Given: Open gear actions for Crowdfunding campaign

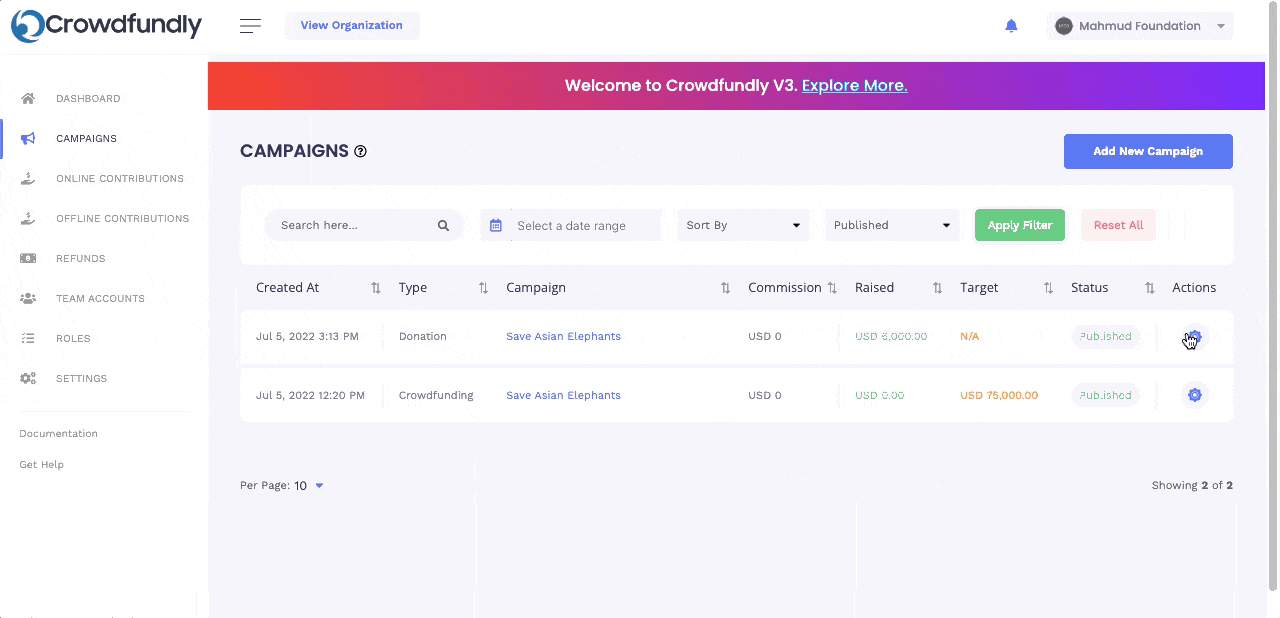Looking at the screenshot, I should tap(1194, 395).
